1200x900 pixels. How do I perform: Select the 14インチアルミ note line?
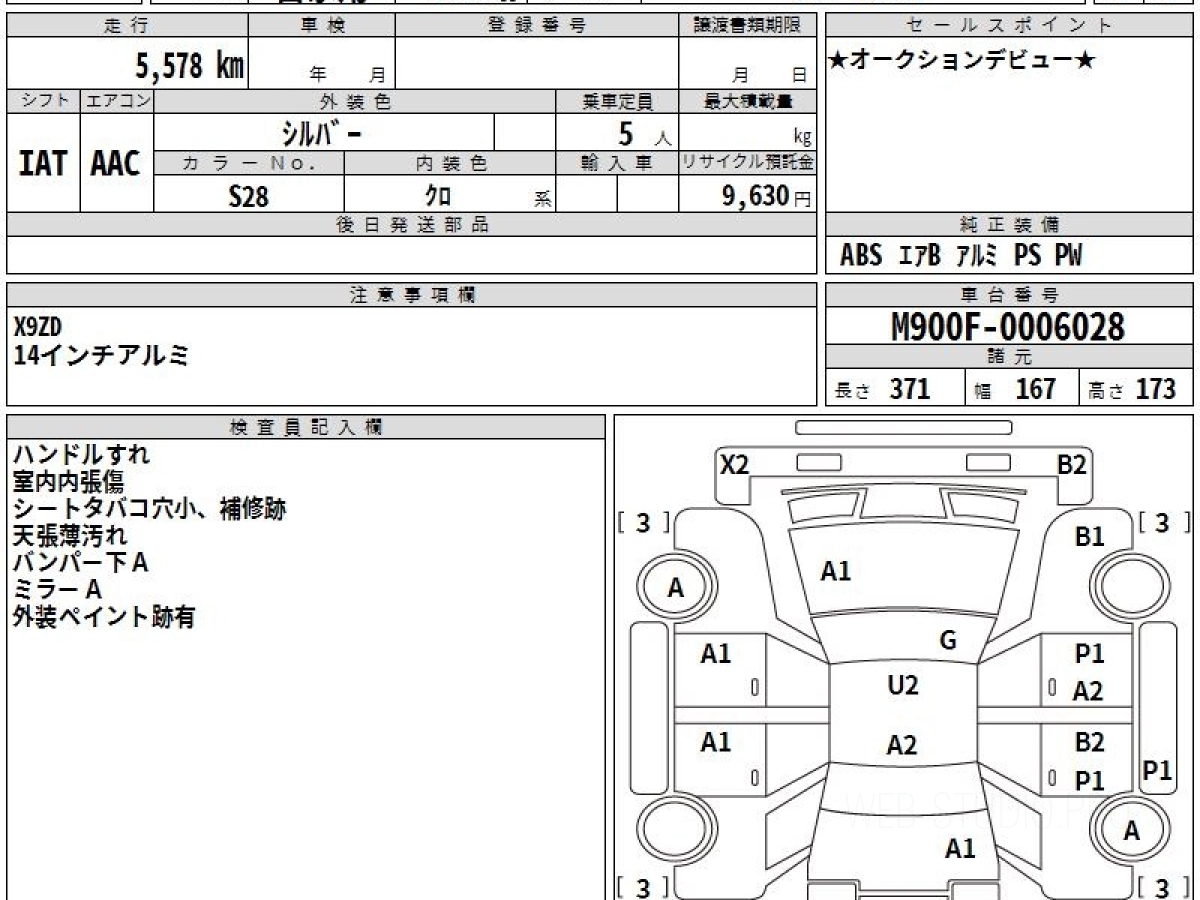pyautogui.click(x=100, y=354)
